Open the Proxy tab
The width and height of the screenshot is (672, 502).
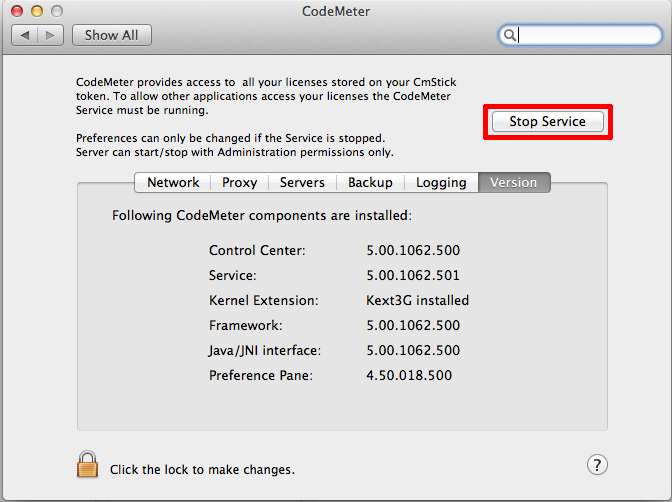tap(240, 183)
